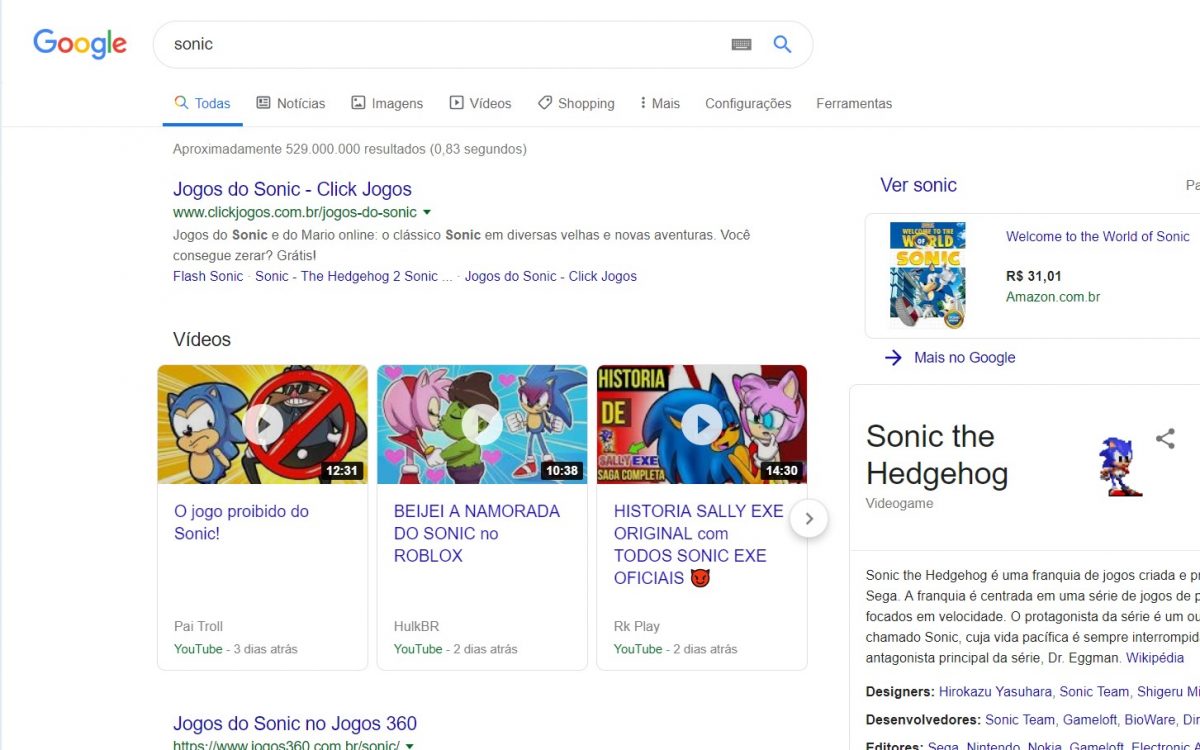Open 'HISTORIA SALLY EXE ORIGINAL' title link

click(699, 544)
